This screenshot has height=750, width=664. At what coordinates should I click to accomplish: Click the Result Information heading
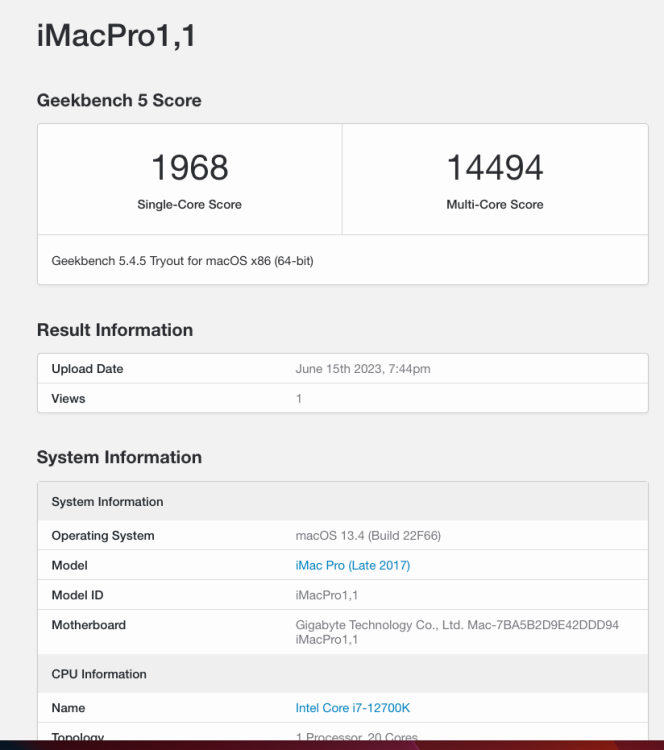(115, 330)
